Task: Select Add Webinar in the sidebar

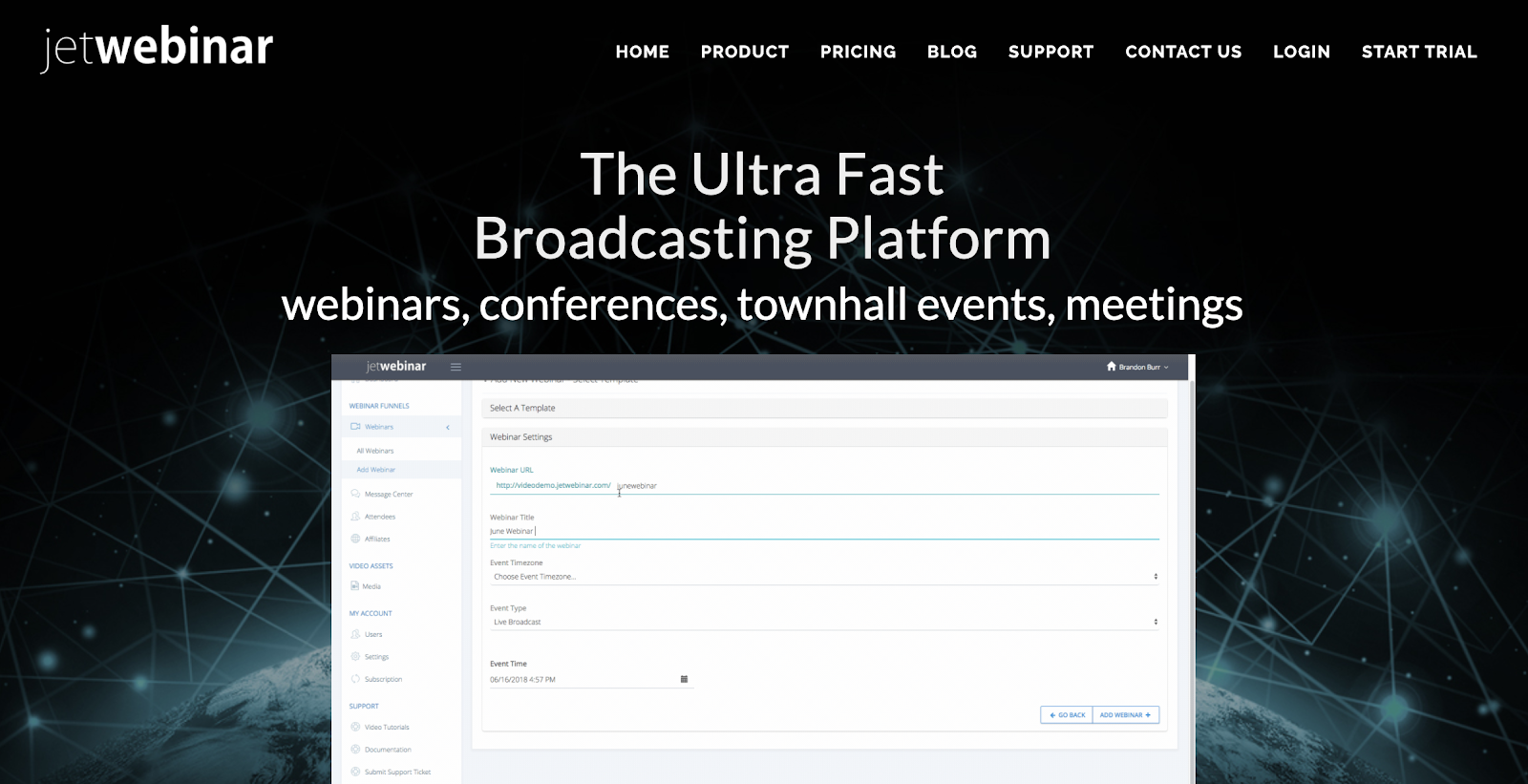Action: [376, 470]
